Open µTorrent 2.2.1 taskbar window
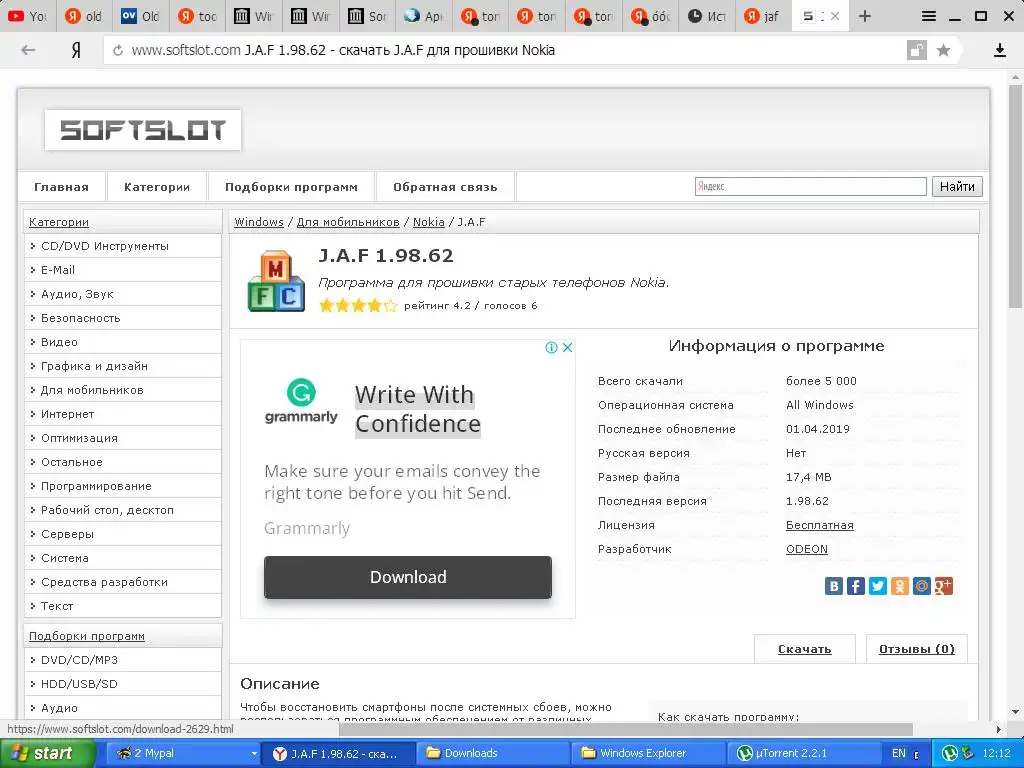This screenshot has height=768, width=1024. click(x=802, y=753)
